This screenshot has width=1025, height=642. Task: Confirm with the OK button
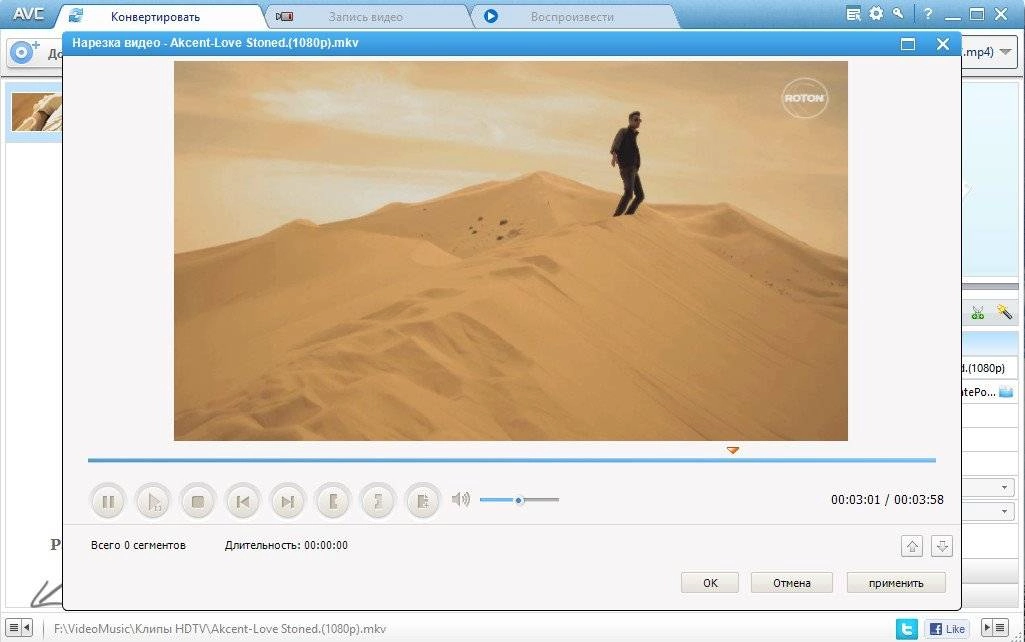(710, 583)
